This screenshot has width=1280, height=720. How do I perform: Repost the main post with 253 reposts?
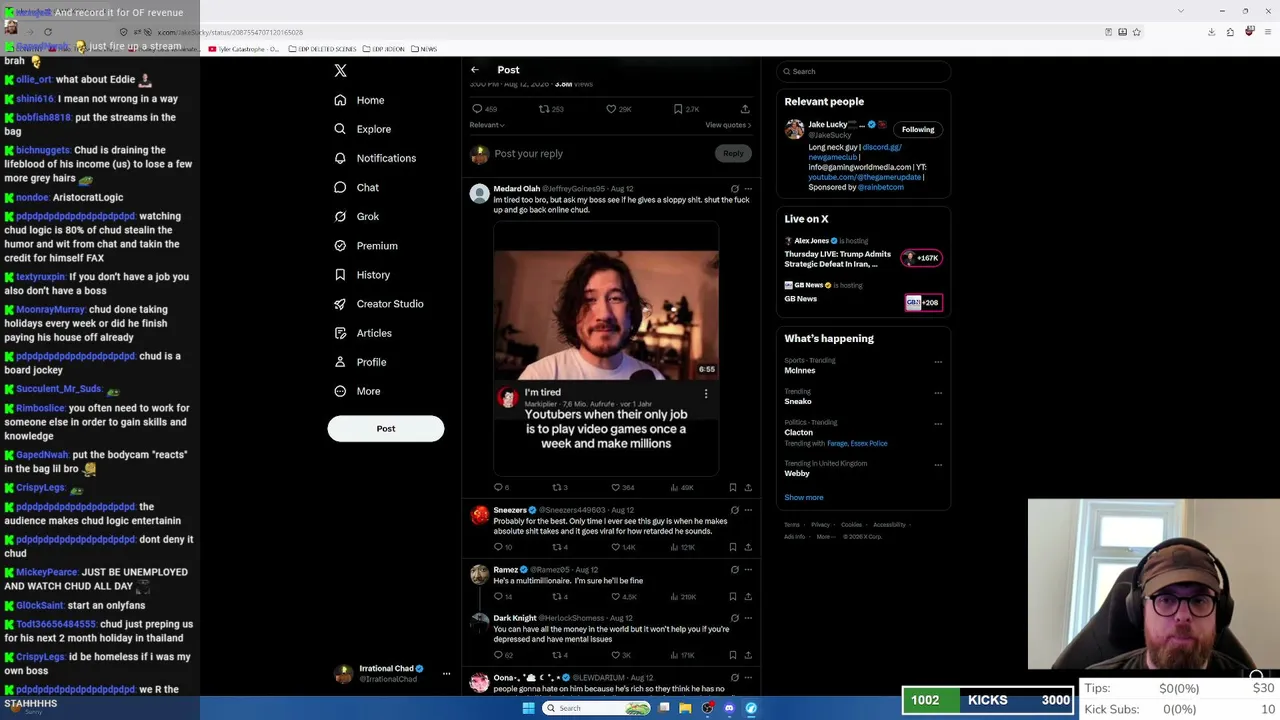[x=544, y=109]
